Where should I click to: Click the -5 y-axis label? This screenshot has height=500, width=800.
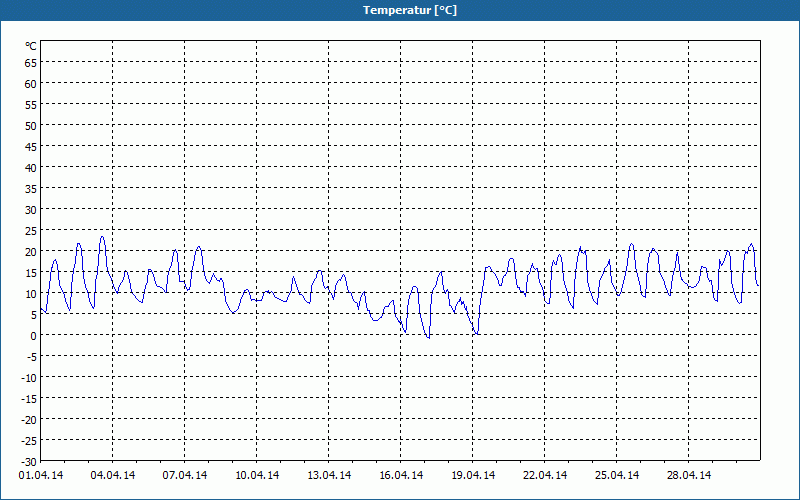coord(32,357)
